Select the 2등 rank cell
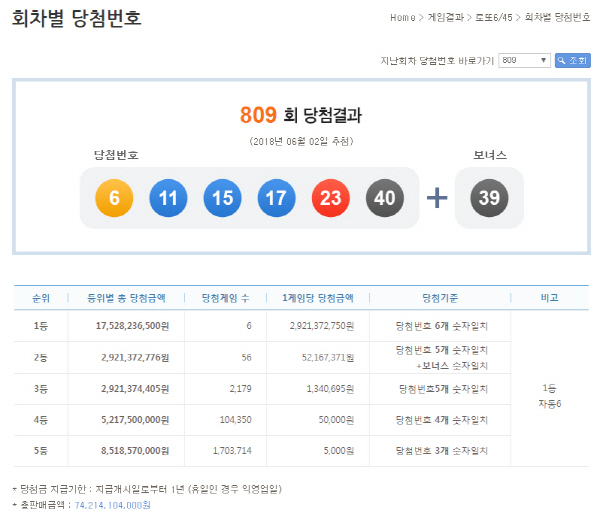The height and width of the screenshot is (512, 600). tap(41, 358)
